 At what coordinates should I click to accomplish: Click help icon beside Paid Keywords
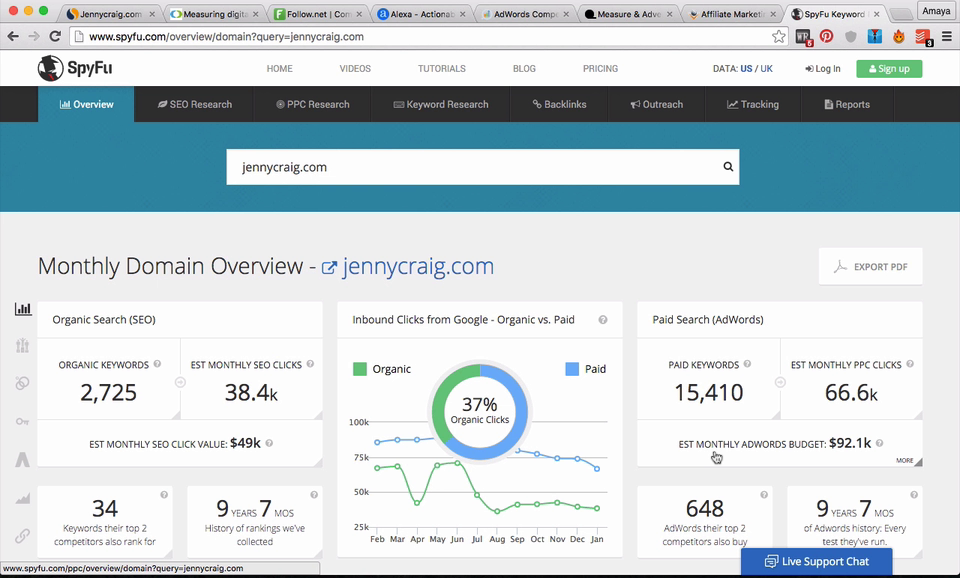[x=748, y=364]
